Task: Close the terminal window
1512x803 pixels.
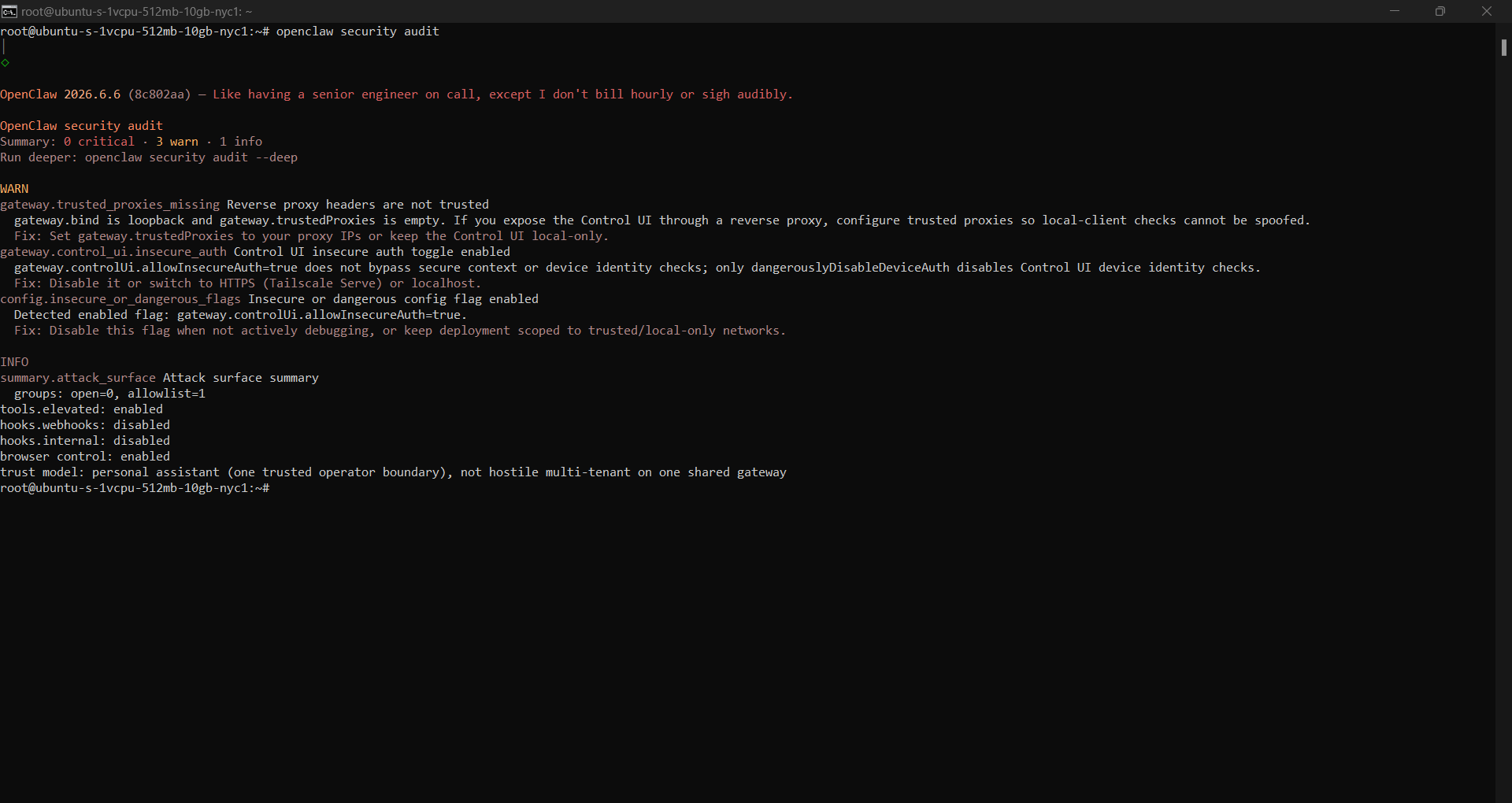Action: tap(1486, 11)
